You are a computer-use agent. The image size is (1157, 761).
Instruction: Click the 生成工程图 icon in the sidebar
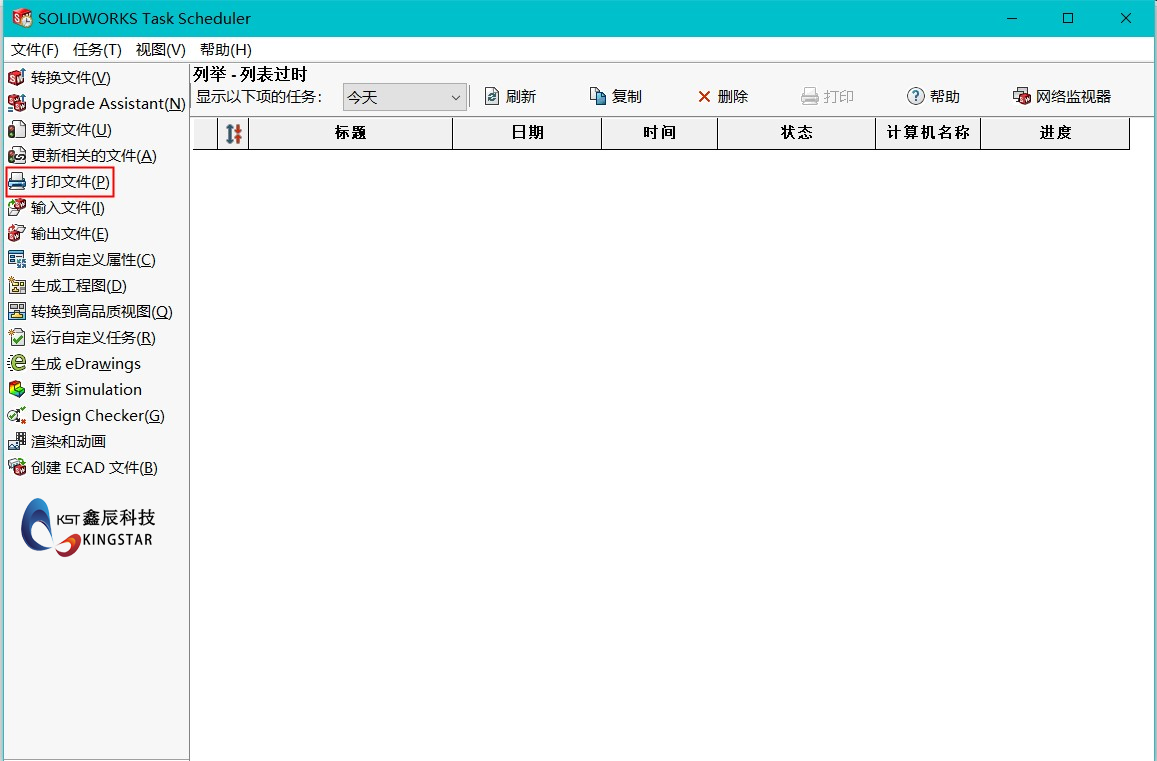(x=16, y=286)
